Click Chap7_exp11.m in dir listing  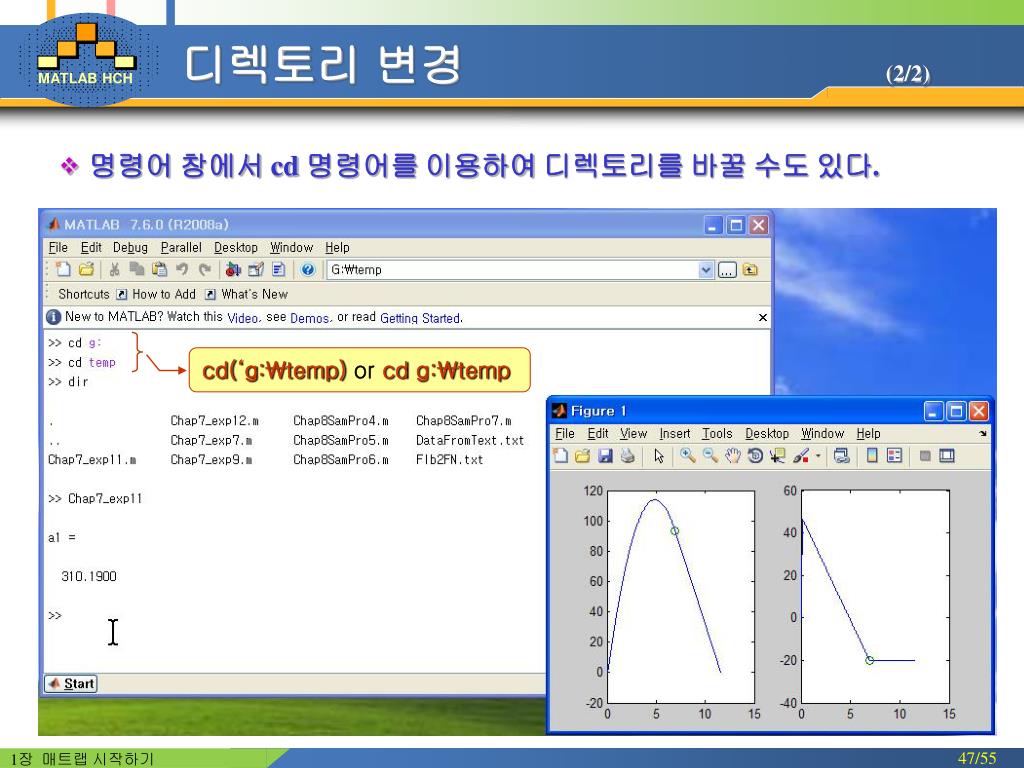[x=92, y=460]
